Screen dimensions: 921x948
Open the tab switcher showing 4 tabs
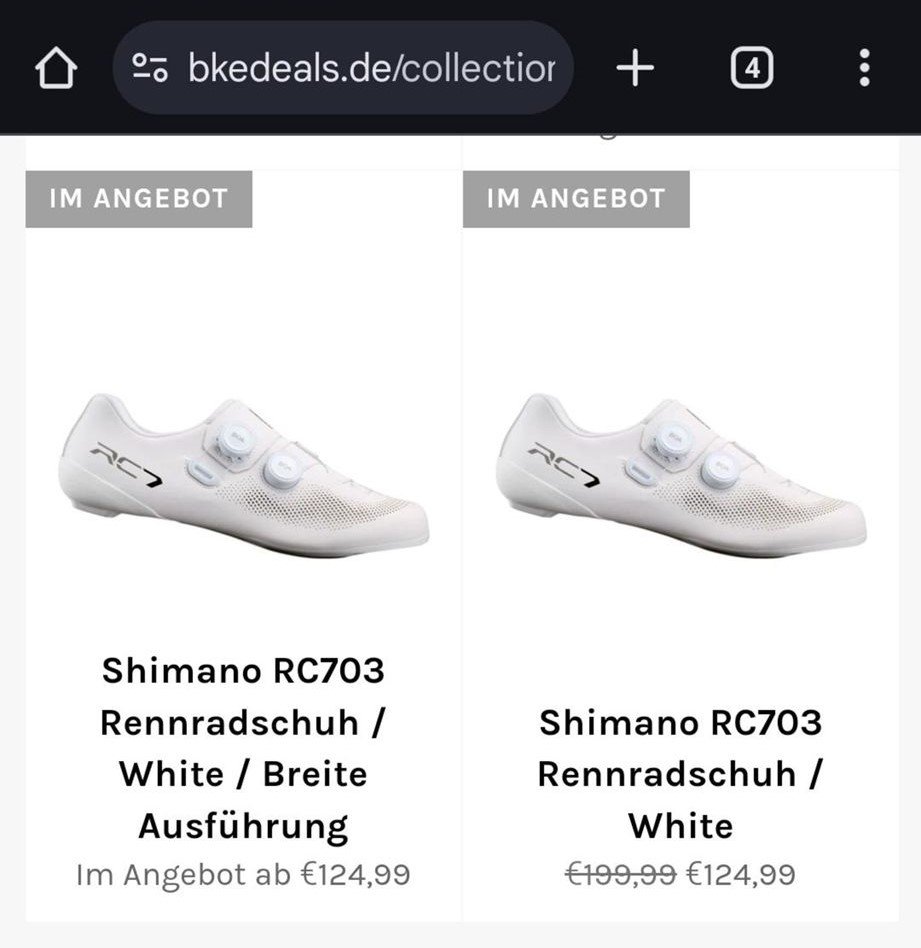752,68
